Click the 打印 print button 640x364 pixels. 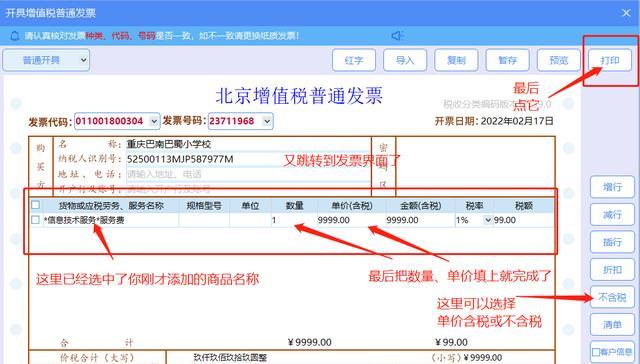(610, 60)
